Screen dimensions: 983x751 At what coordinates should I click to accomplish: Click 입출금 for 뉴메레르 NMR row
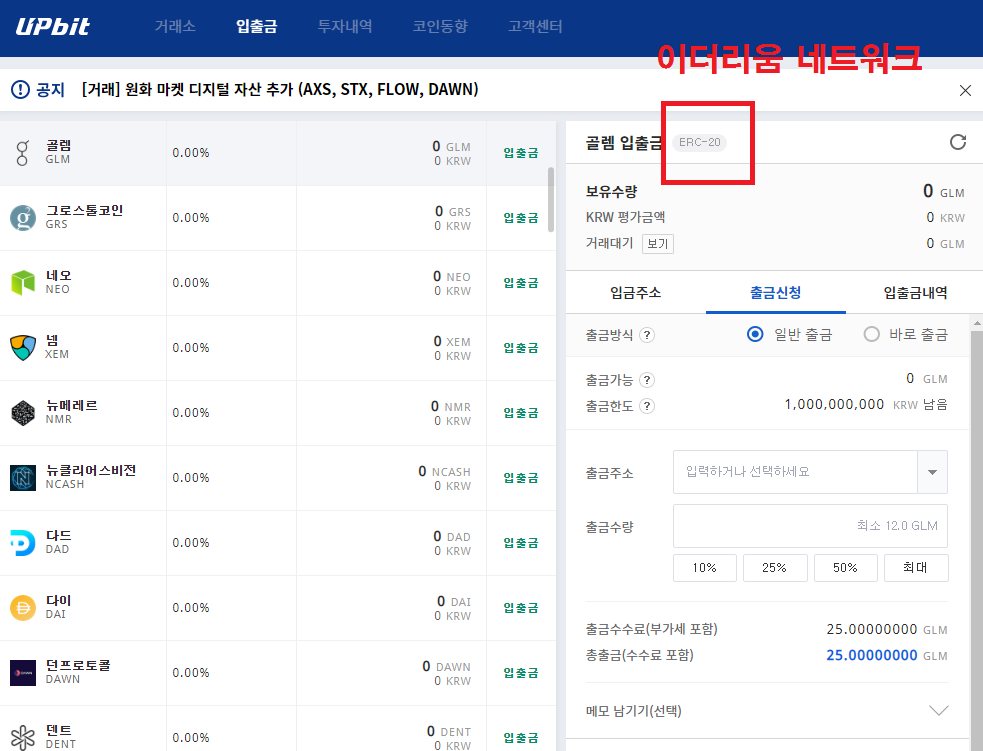pos(521,413)
